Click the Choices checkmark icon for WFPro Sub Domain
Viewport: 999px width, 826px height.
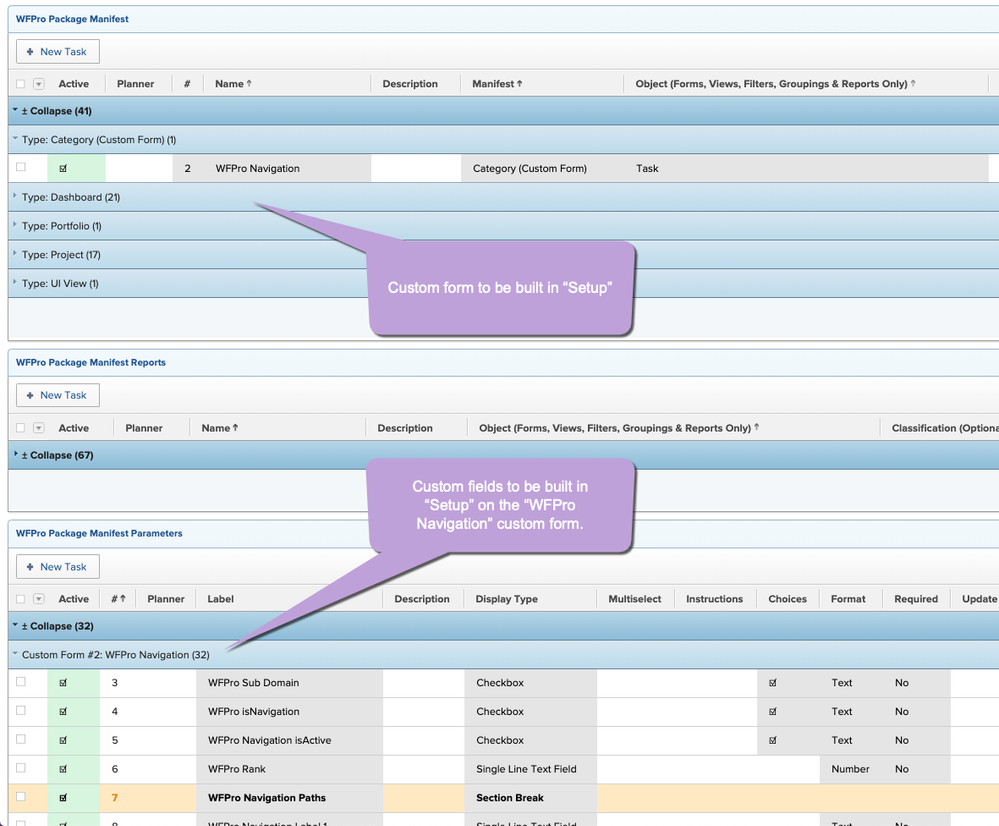point(773,683)
